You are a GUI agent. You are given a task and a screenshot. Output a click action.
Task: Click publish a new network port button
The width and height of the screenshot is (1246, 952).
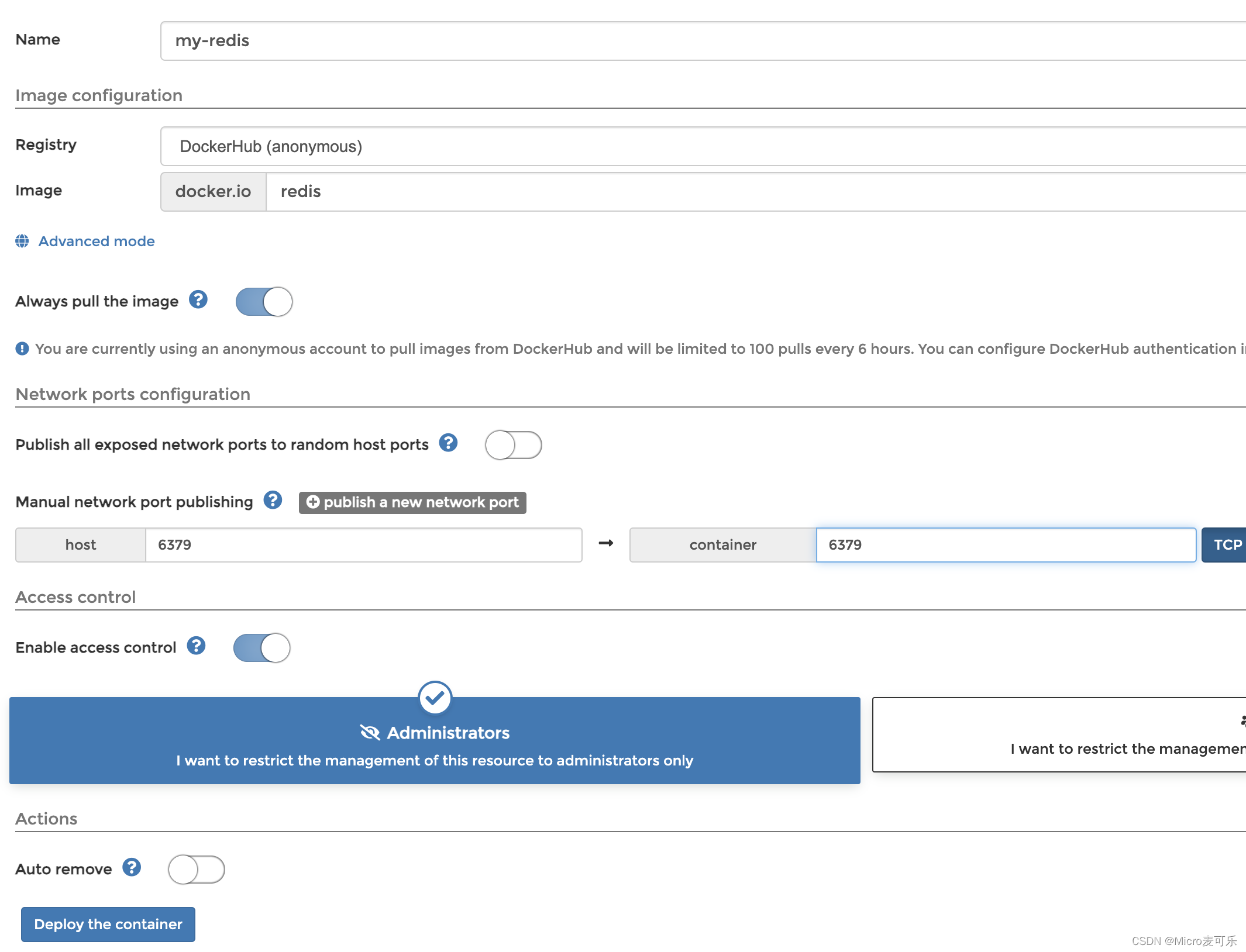pos(412,502)
